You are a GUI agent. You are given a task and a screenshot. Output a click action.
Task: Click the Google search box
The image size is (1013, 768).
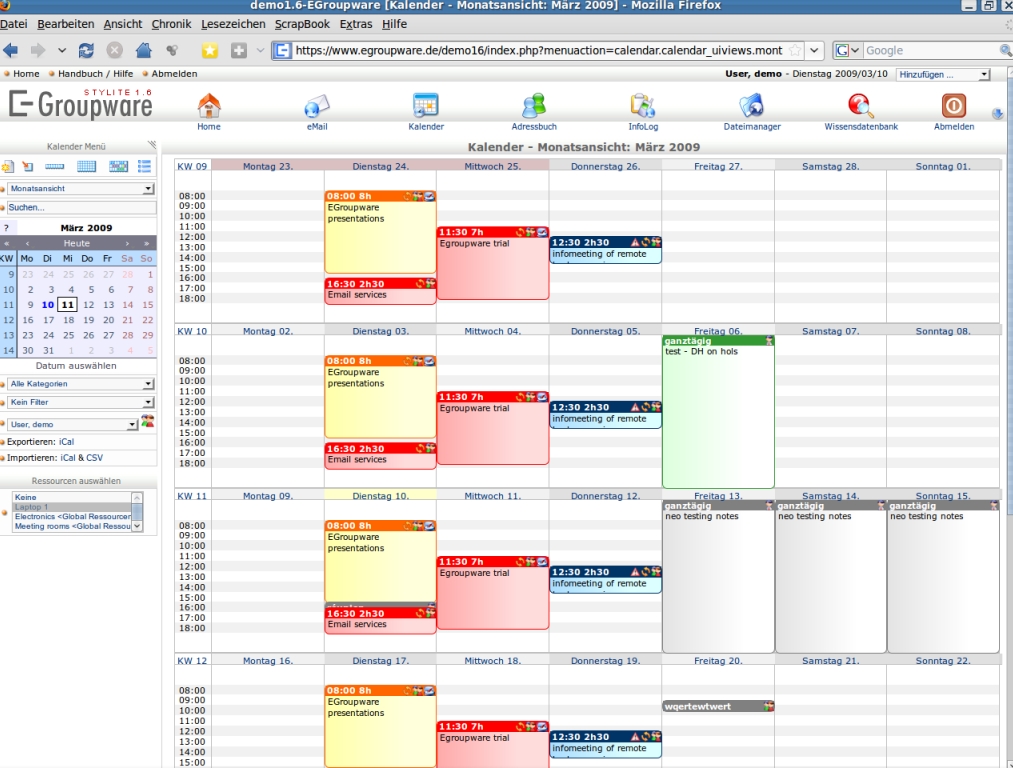[x=931, y=50]
